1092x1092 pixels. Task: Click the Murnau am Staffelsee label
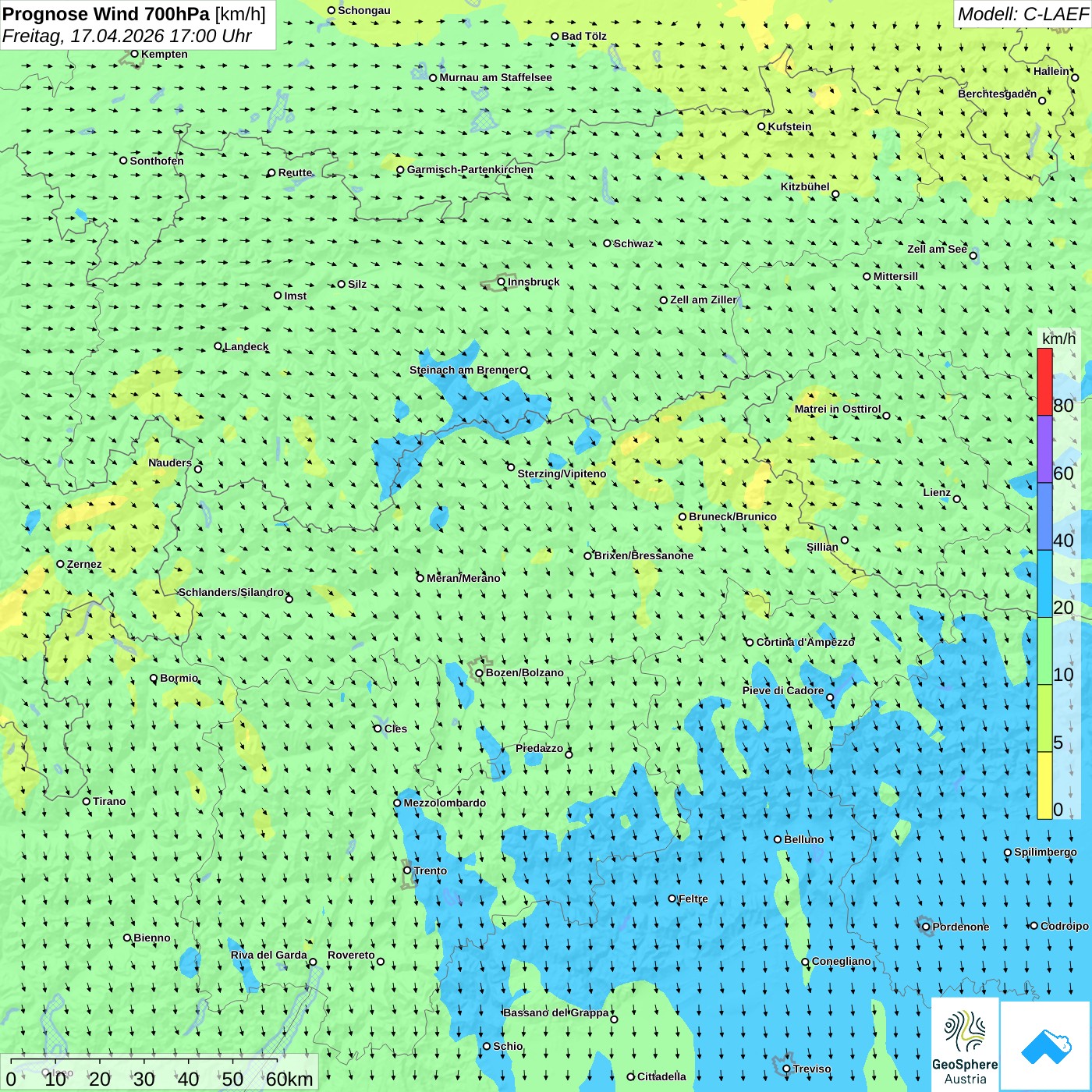pos(495,77)
